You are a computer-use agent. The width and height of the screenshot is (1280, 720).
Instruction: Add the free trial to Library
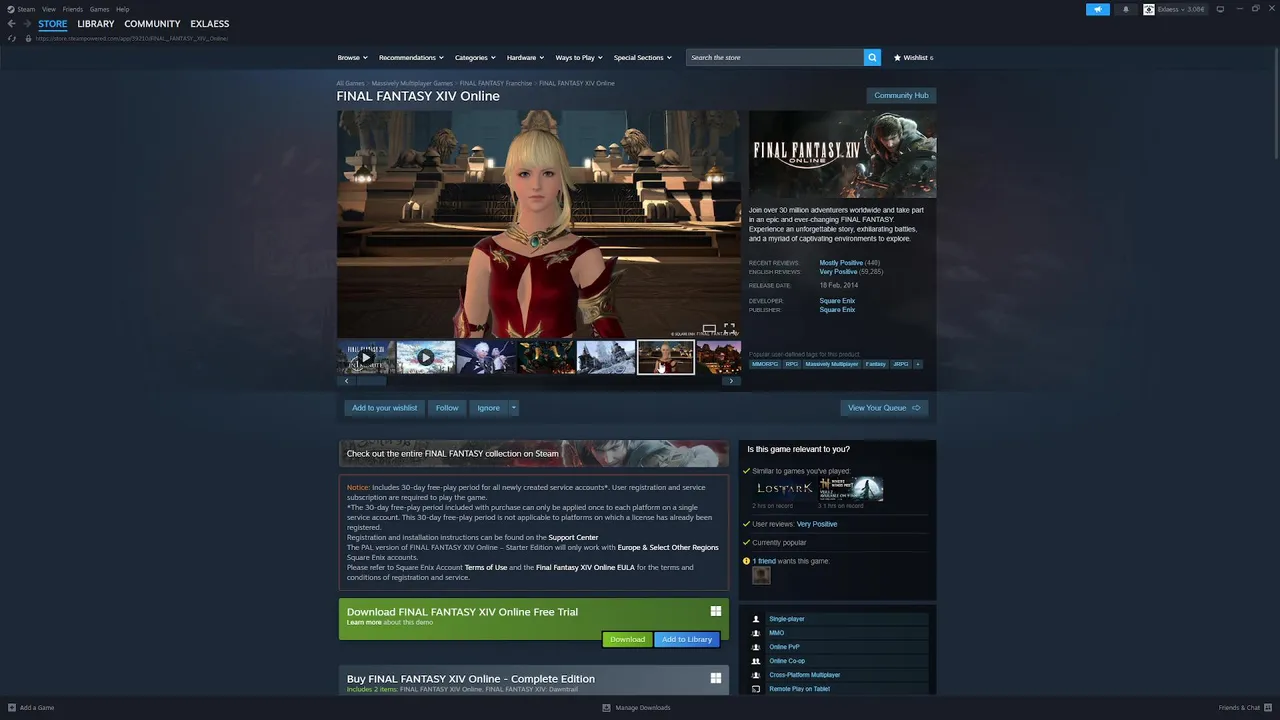click(687, 640)
